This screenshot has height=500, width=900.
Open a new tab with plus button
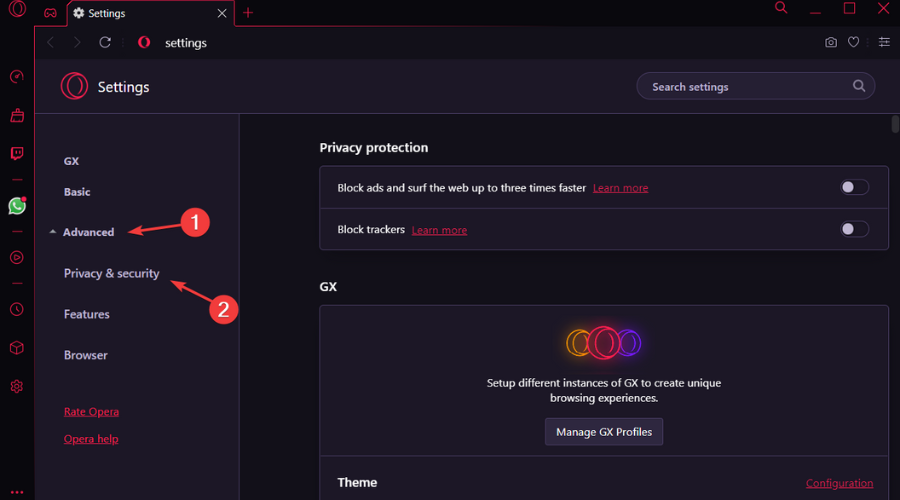pos(249,13)
